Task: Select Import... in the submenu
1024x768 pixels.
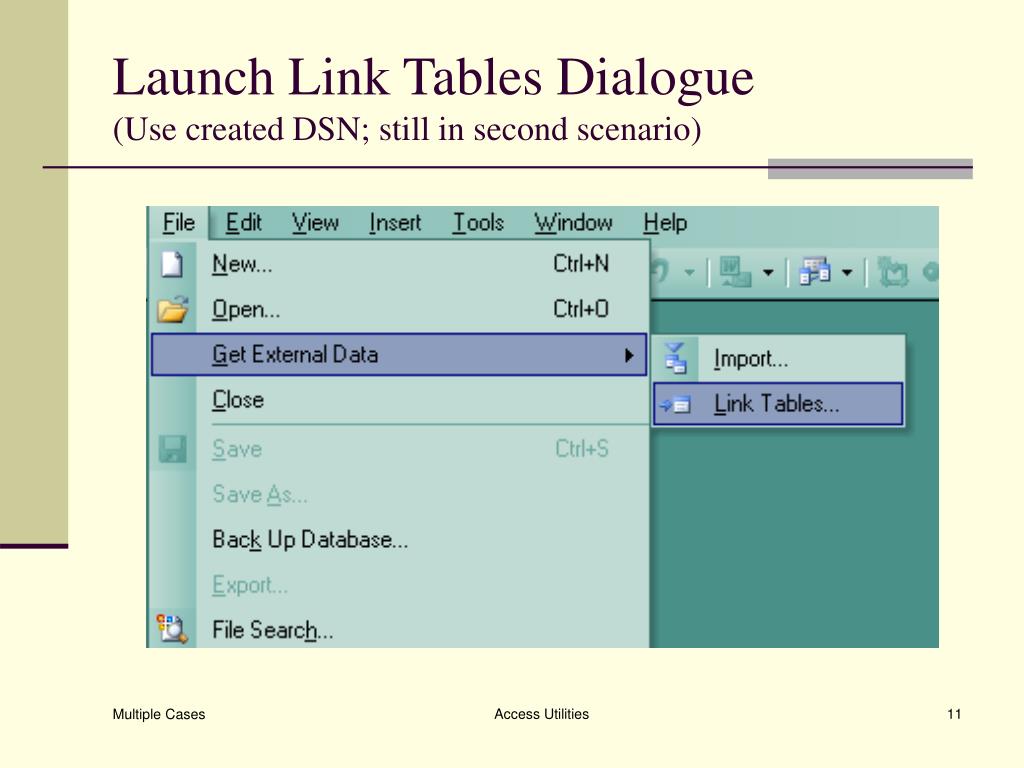Action: point(778,359)
